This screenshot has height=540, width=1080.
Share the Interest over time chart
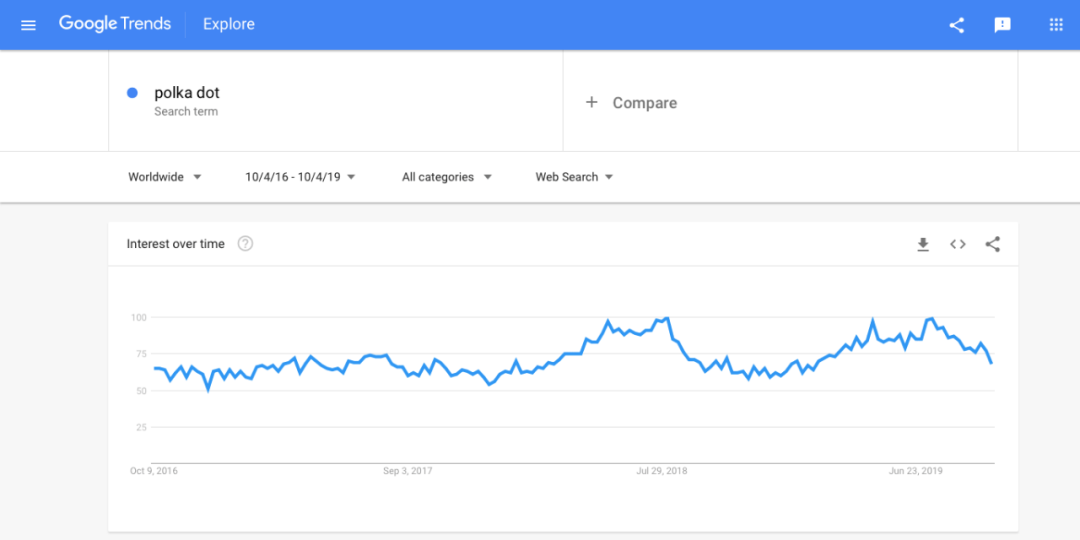tap(992, 244)
